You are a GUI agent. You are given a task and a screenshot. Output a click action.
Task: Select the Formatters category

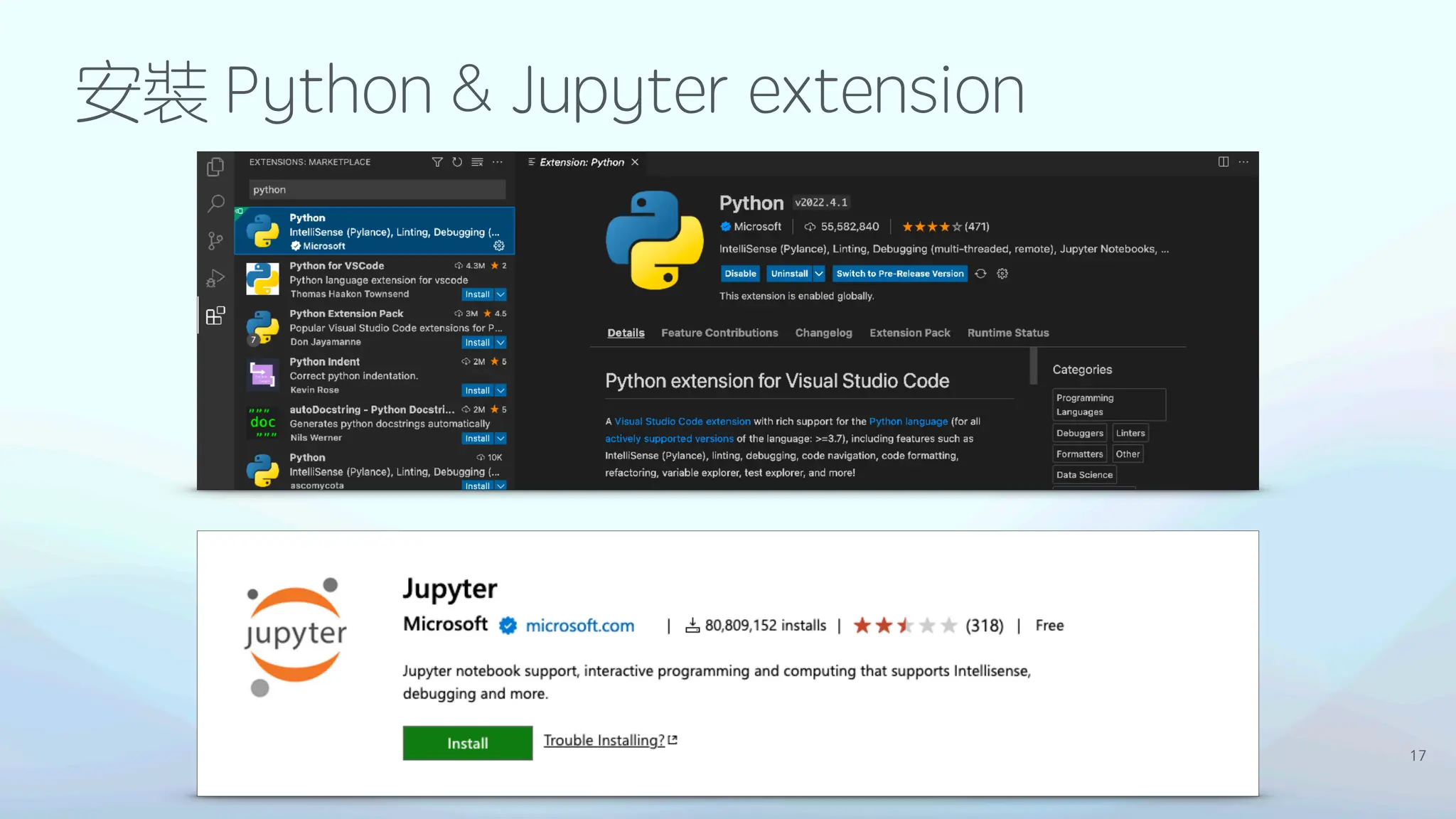pyautogui.click(x=1079, y=454)
